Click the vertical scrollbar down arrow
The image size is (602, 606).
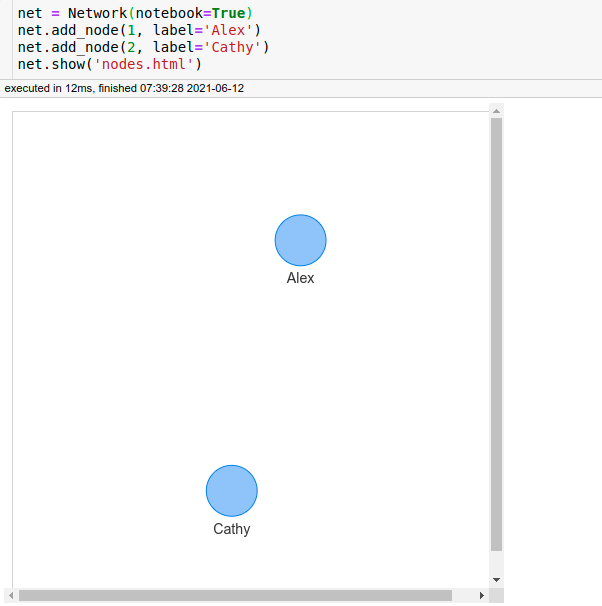[x=497, y=580]
